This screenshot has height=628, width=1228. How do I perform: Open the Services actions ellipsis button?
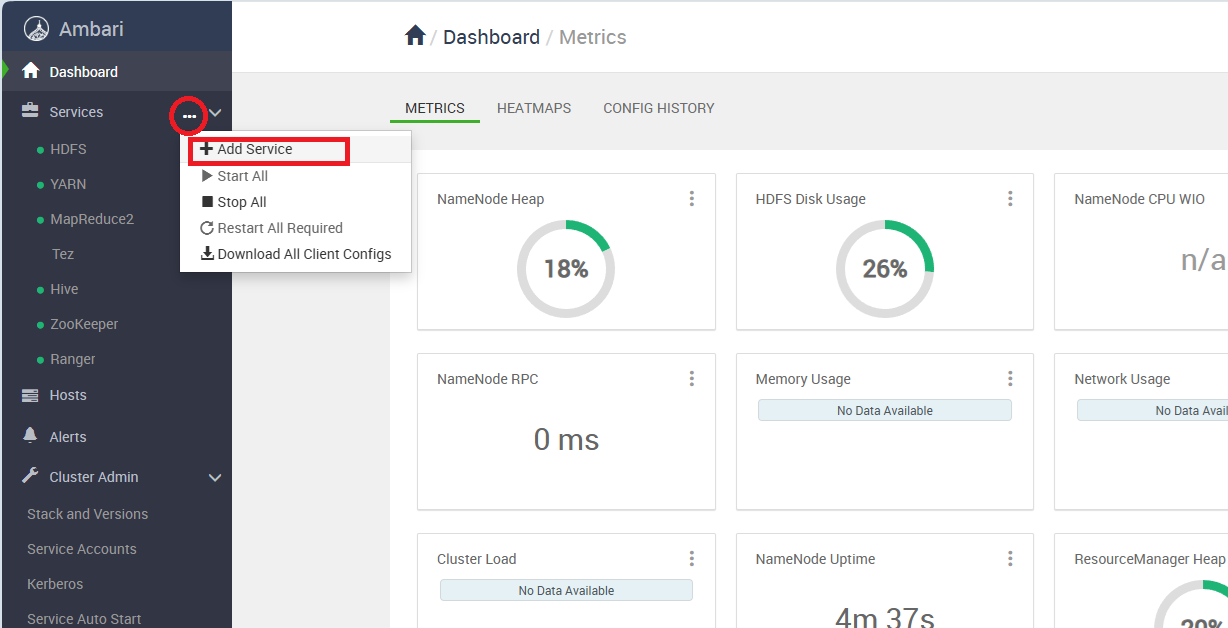pyautogui.click(x=189, y=117)
